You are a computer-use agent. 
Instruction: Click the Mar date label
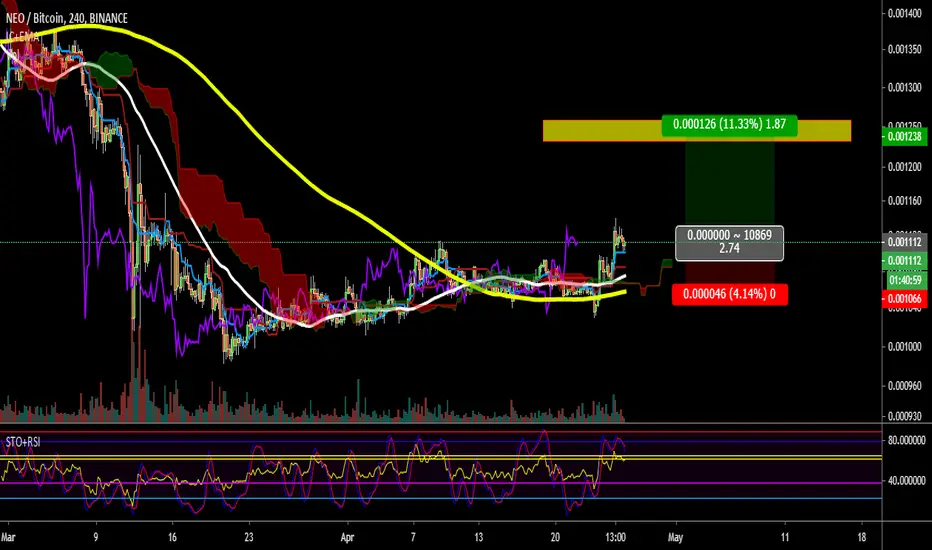8,537
